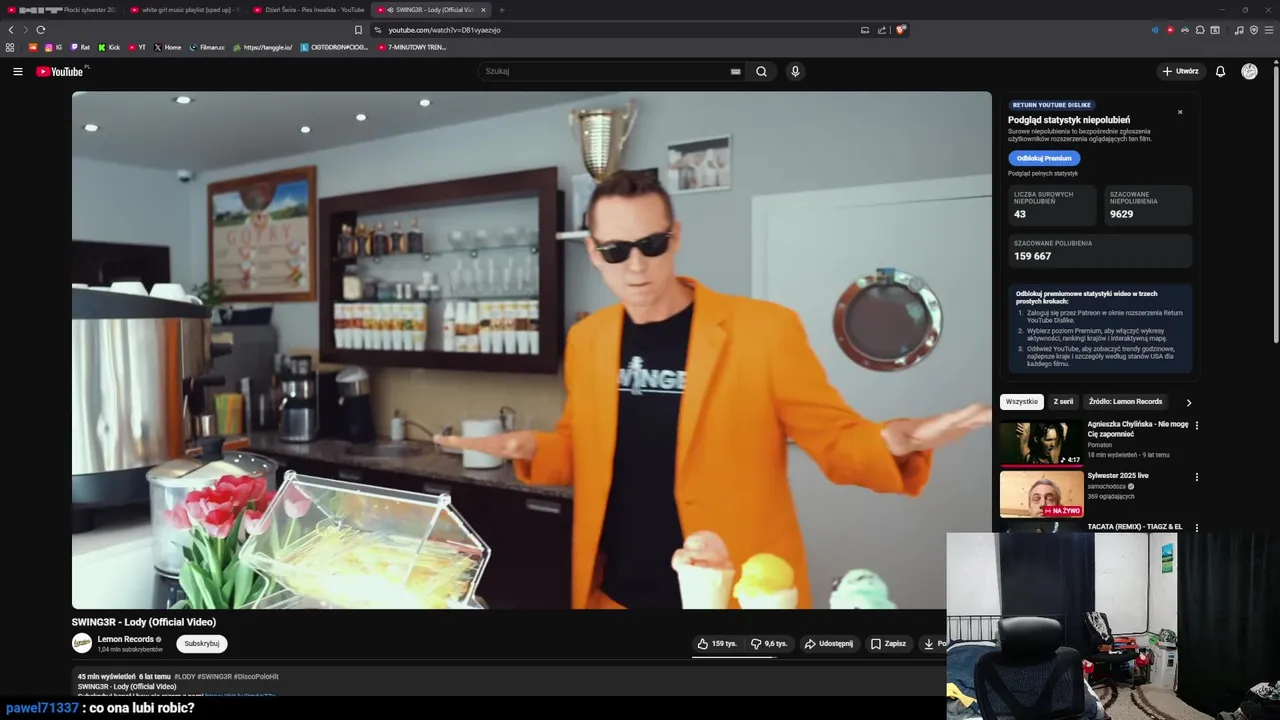The height and width of the screenshot is (720, 1280).
Task: Click the address bar URL
Action: pos(444,30)
